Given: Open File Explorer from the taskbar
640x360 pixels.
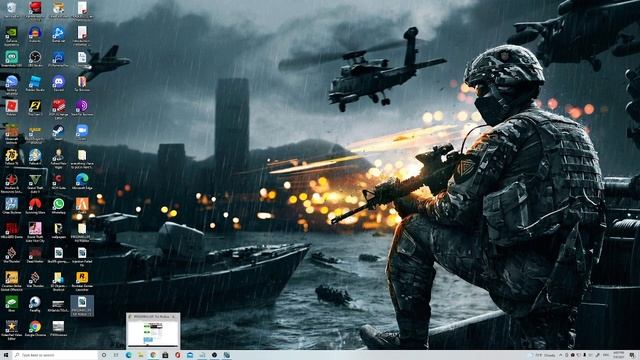Looking at the screenshot, I should [141, 355].
